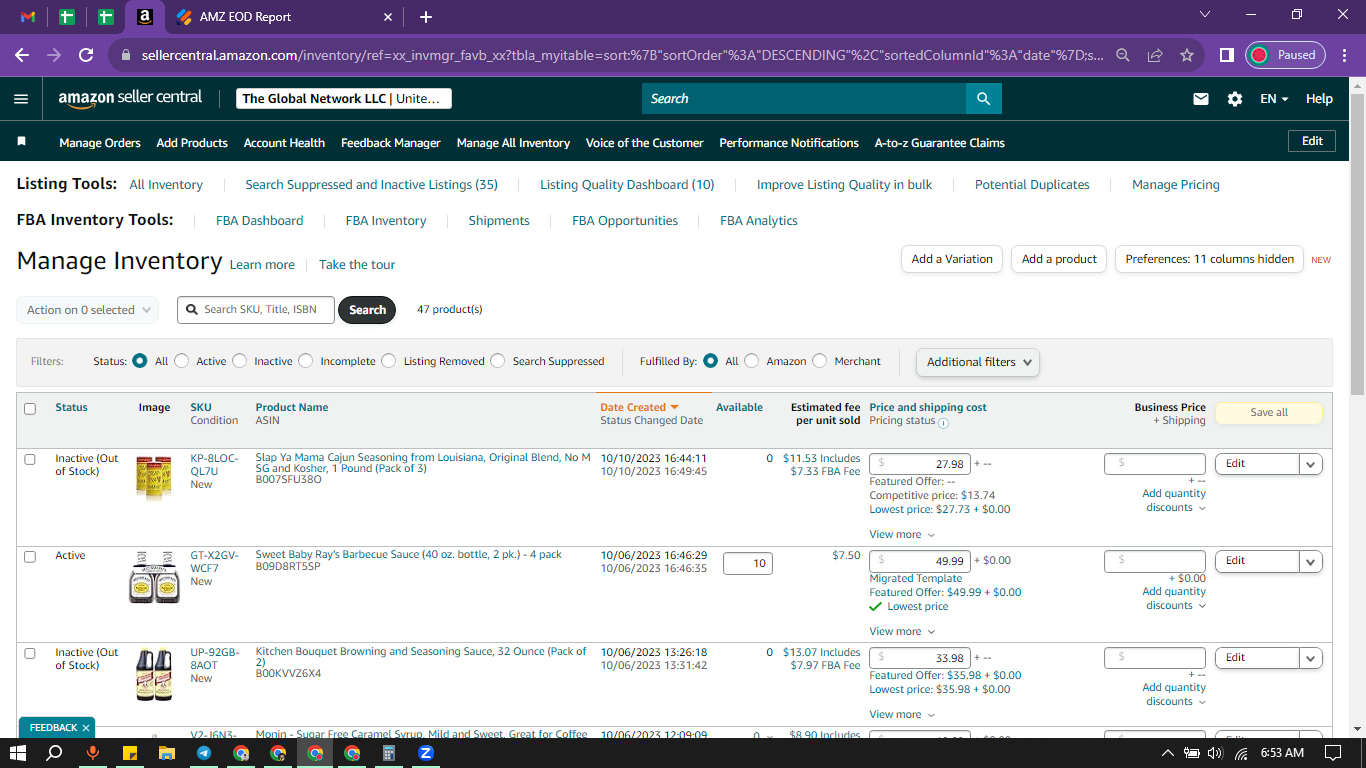Open the Windows notification center
Viewport: 1366px width, 768px height.
1332,753
